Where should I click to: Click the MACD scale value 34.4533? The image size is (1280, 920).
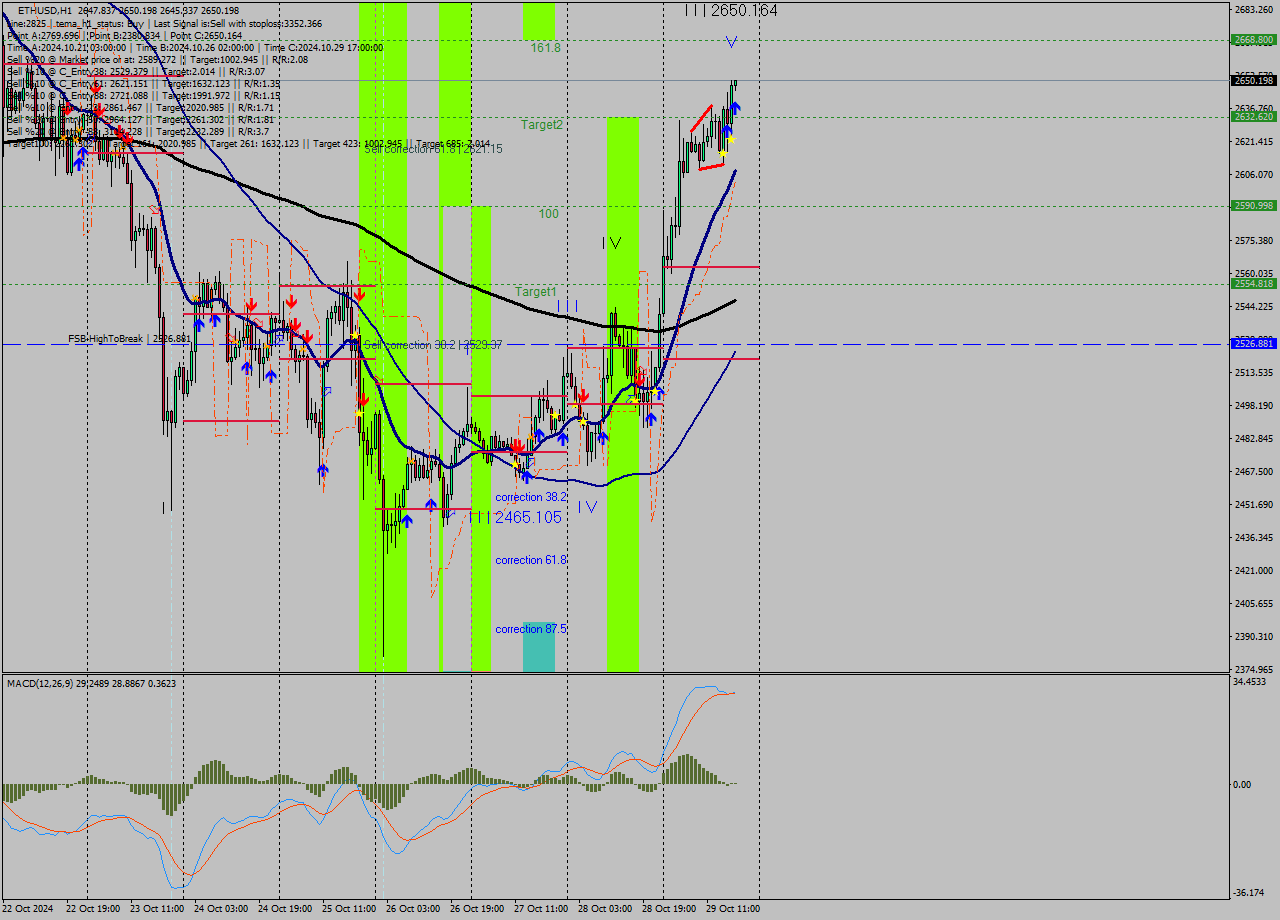(1251, 682)
